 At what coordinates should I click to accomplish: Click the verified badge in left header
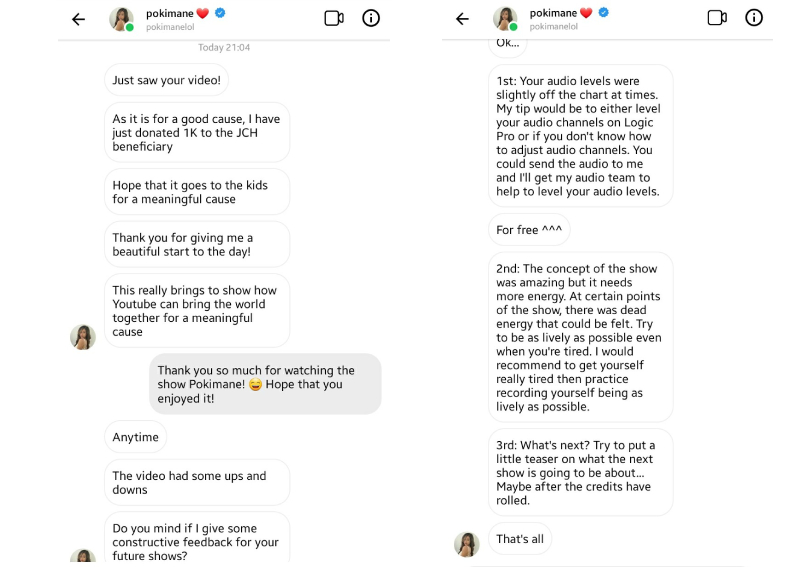point(220,12)
